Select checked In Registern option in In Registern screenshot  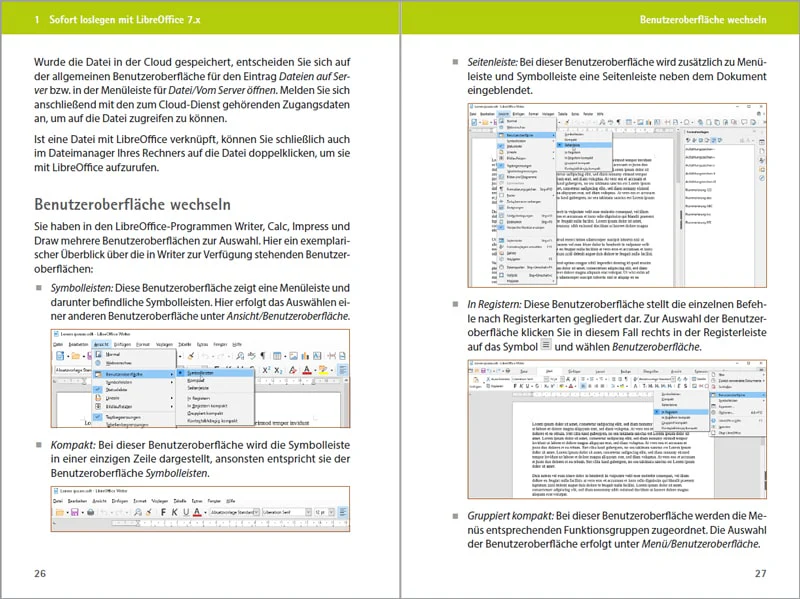pyautogui.click(x=681, y=412)
